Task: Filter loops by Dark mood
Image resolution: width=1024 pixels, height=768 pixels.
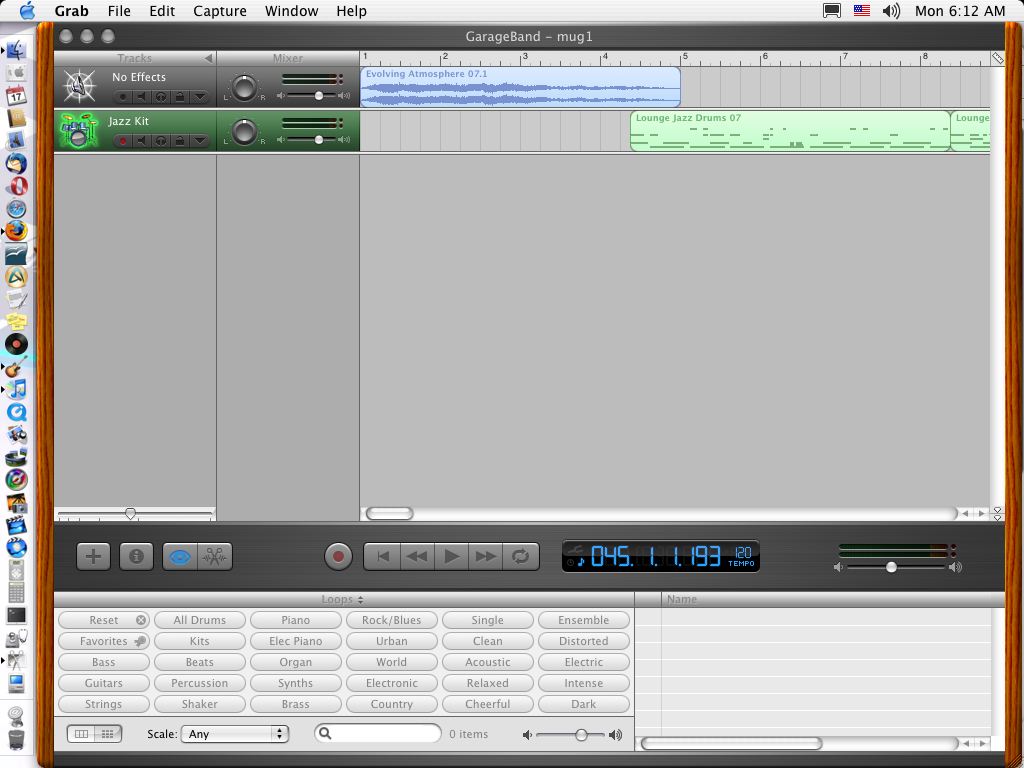Action: (584, 704)
